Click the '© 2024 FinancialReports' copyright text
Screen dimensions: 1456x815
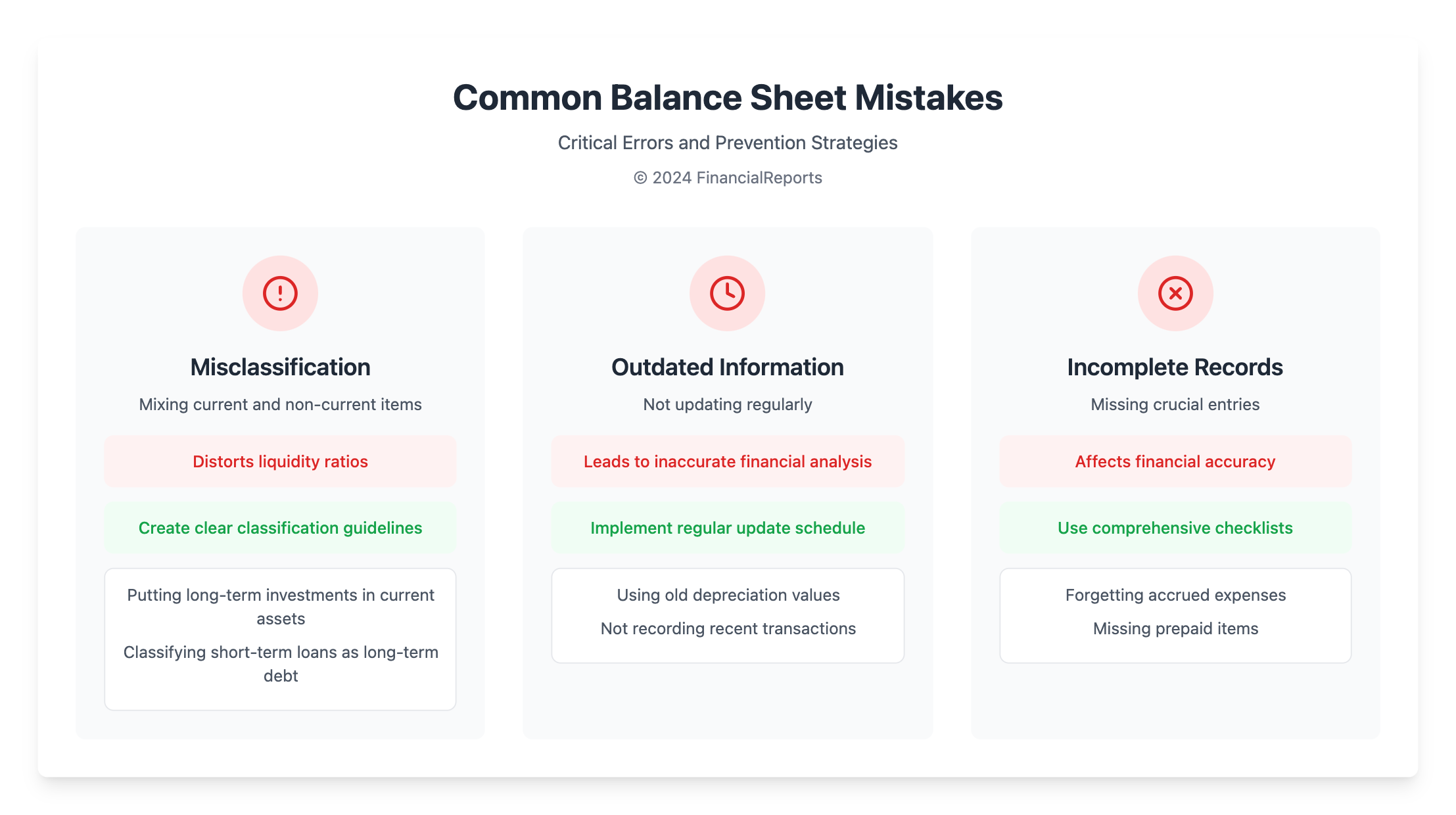(x=728, y=177)
